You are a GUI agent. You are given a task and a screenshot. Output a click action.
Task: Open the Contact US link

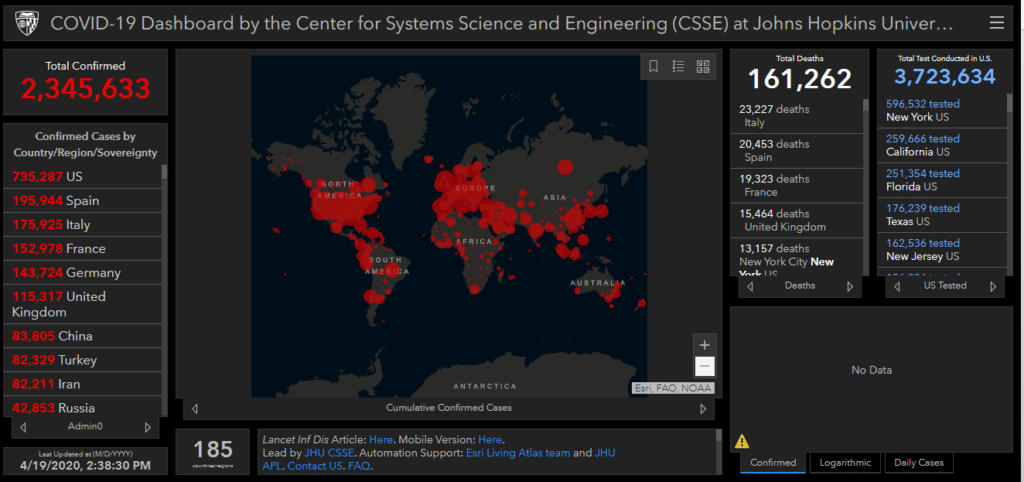tap(314, 466)
